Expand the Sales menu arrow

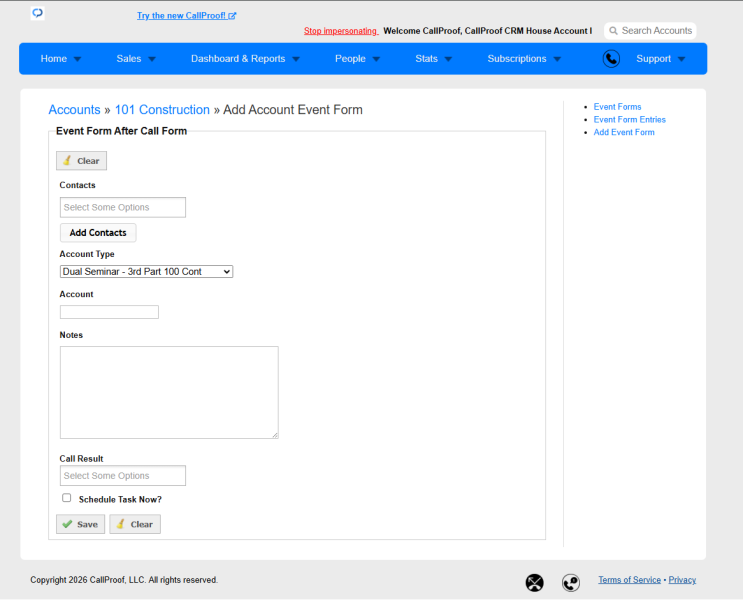pos(152,59)
